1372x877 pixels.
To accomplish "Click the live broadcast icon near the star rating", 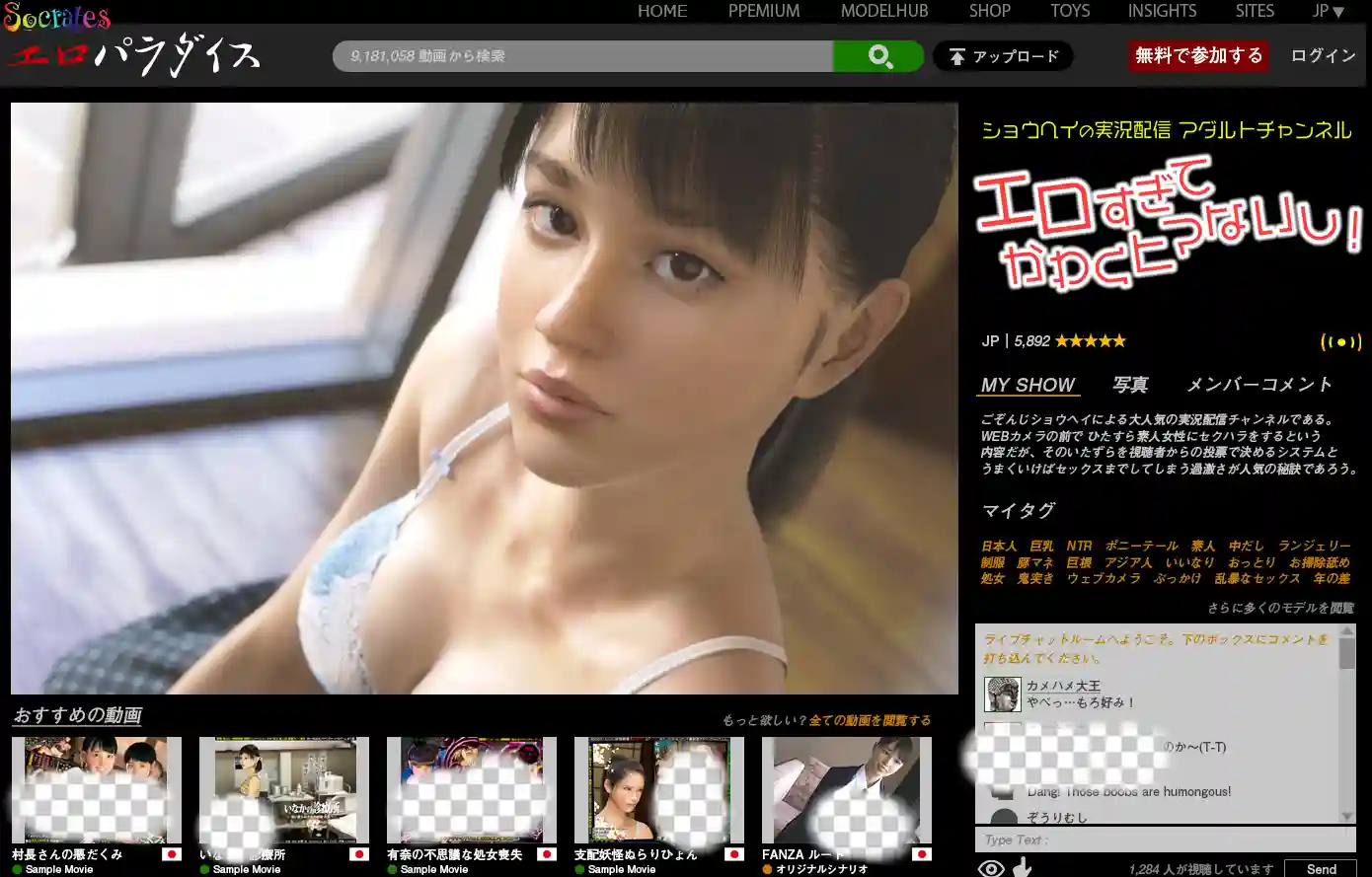I will [1340, 341].
